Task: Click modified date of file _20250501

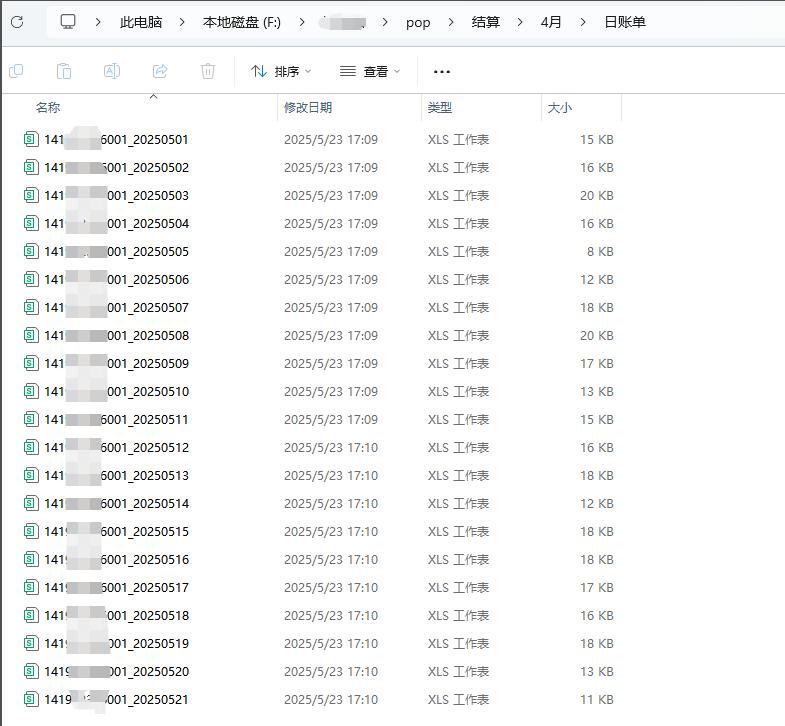Action: (331, 139)
